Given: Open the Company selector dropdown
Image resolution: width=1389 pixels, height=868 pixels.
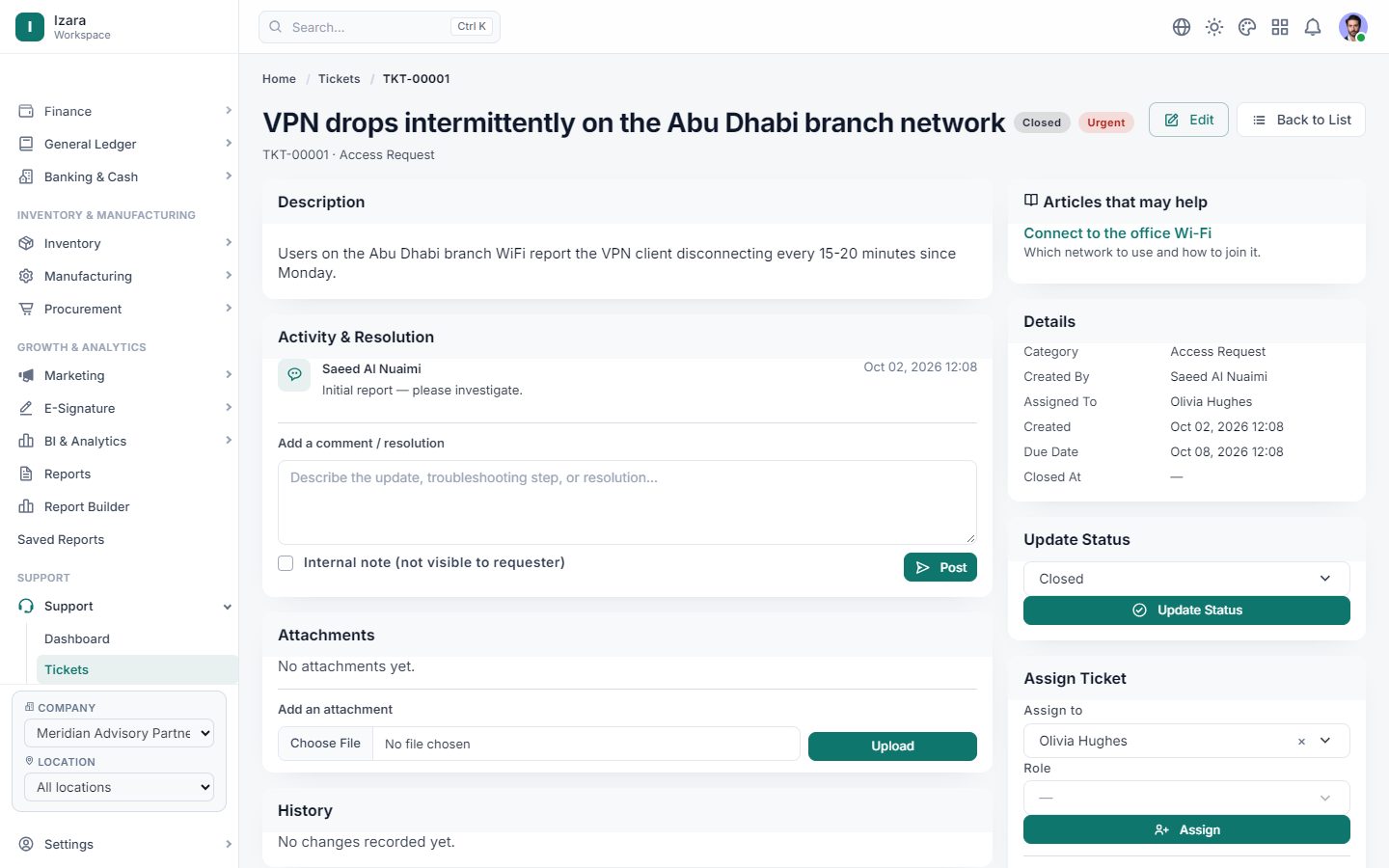Looking at the screenshot, I should pos(119,733).
